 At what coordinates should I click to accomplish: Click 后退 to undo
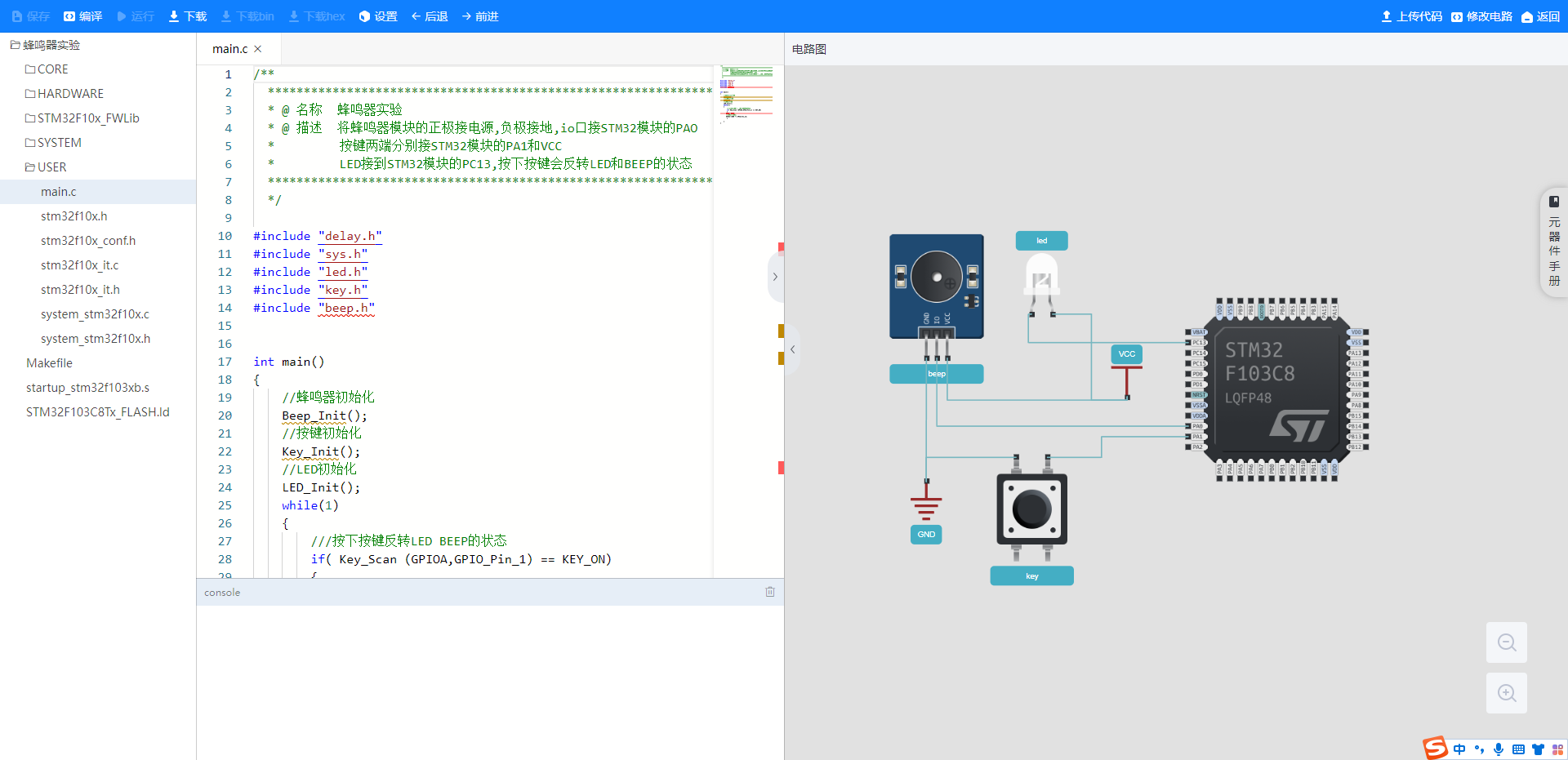[430, 16]
